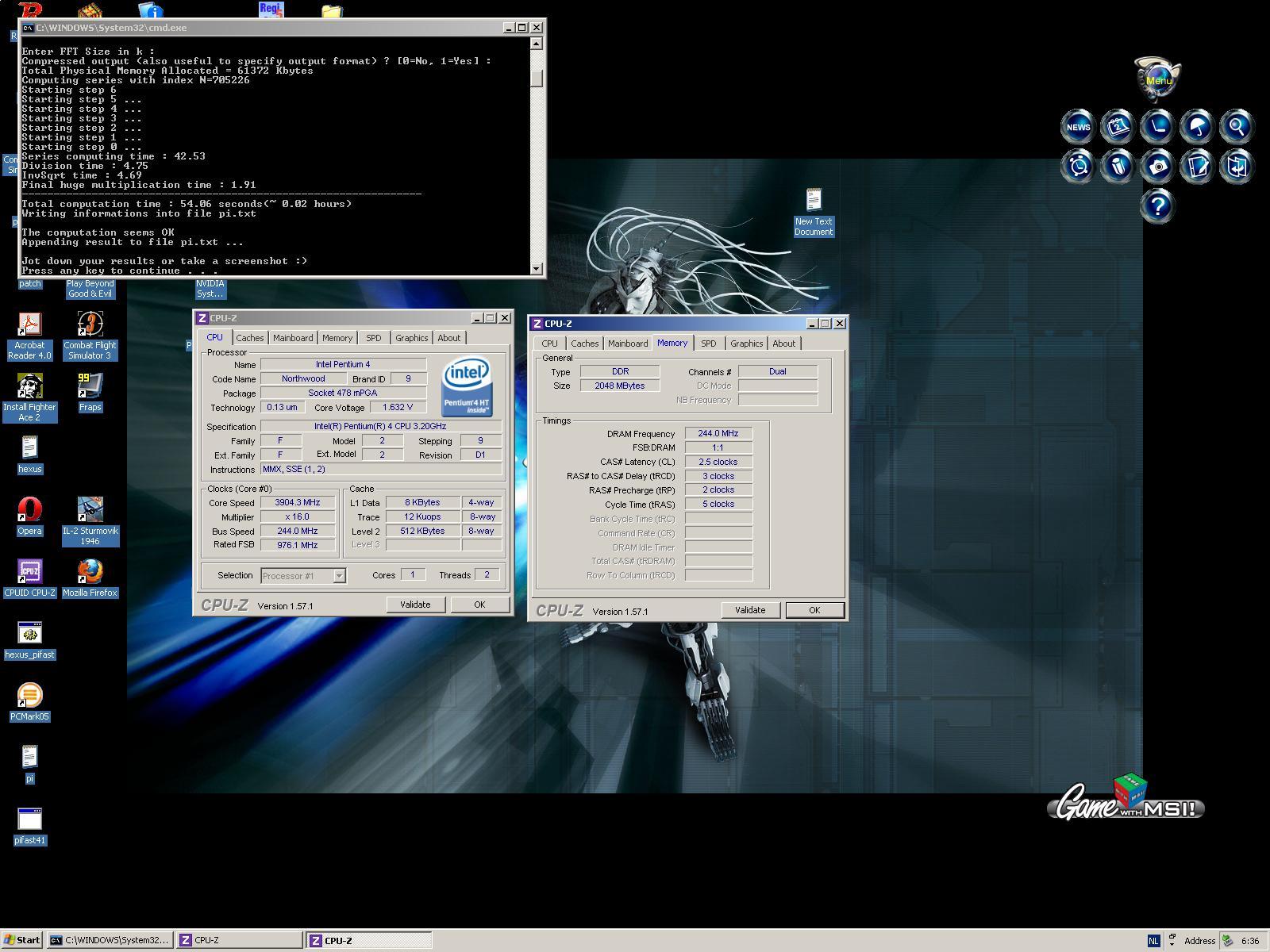Click the Core Speed value 3904.3 MHz
The height and width of the screenshot is (952, 1270).
(x=298, y=503)
